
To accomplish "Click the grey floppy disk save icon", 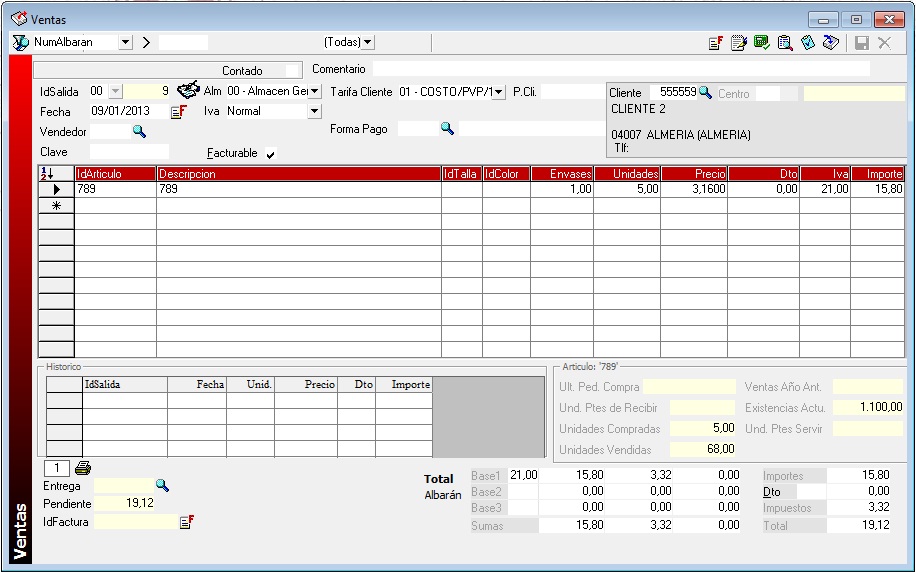I will 862,43.
